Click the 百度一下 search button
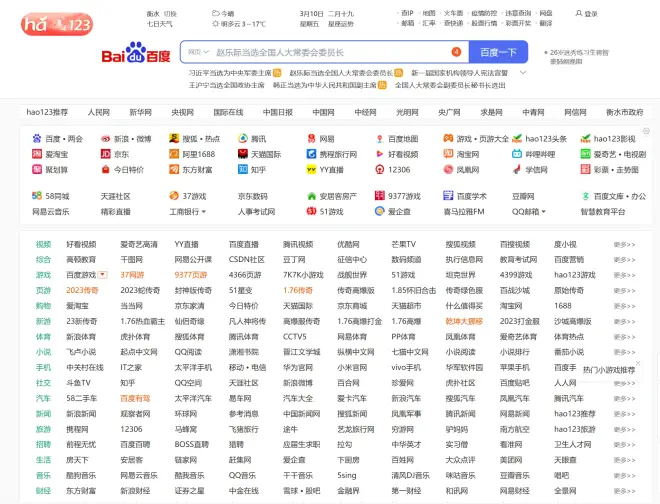 [498, 52]
